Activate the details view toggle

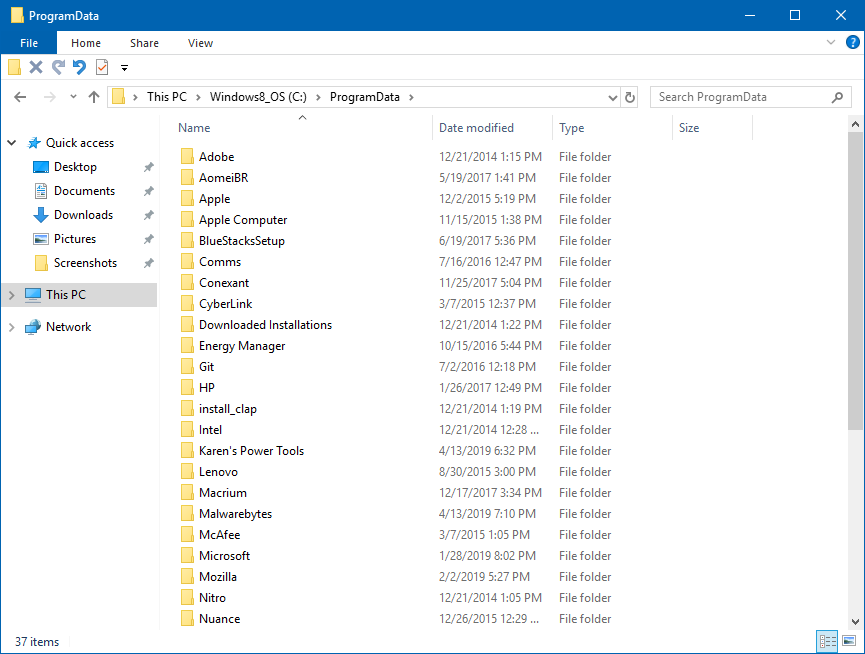(826, 641)
